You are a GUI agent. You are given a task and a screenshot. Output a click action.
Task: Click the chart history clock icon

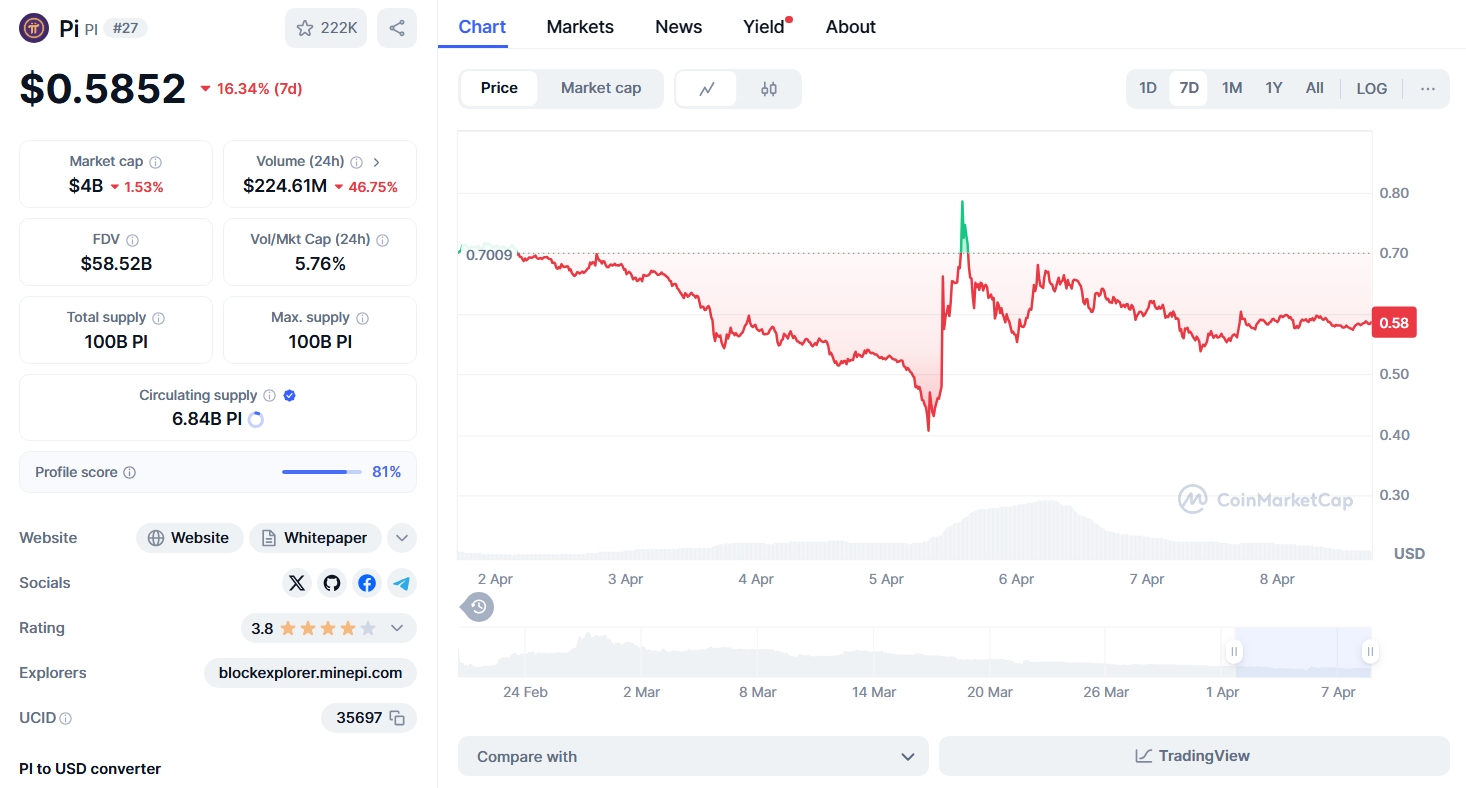(478, 606)
